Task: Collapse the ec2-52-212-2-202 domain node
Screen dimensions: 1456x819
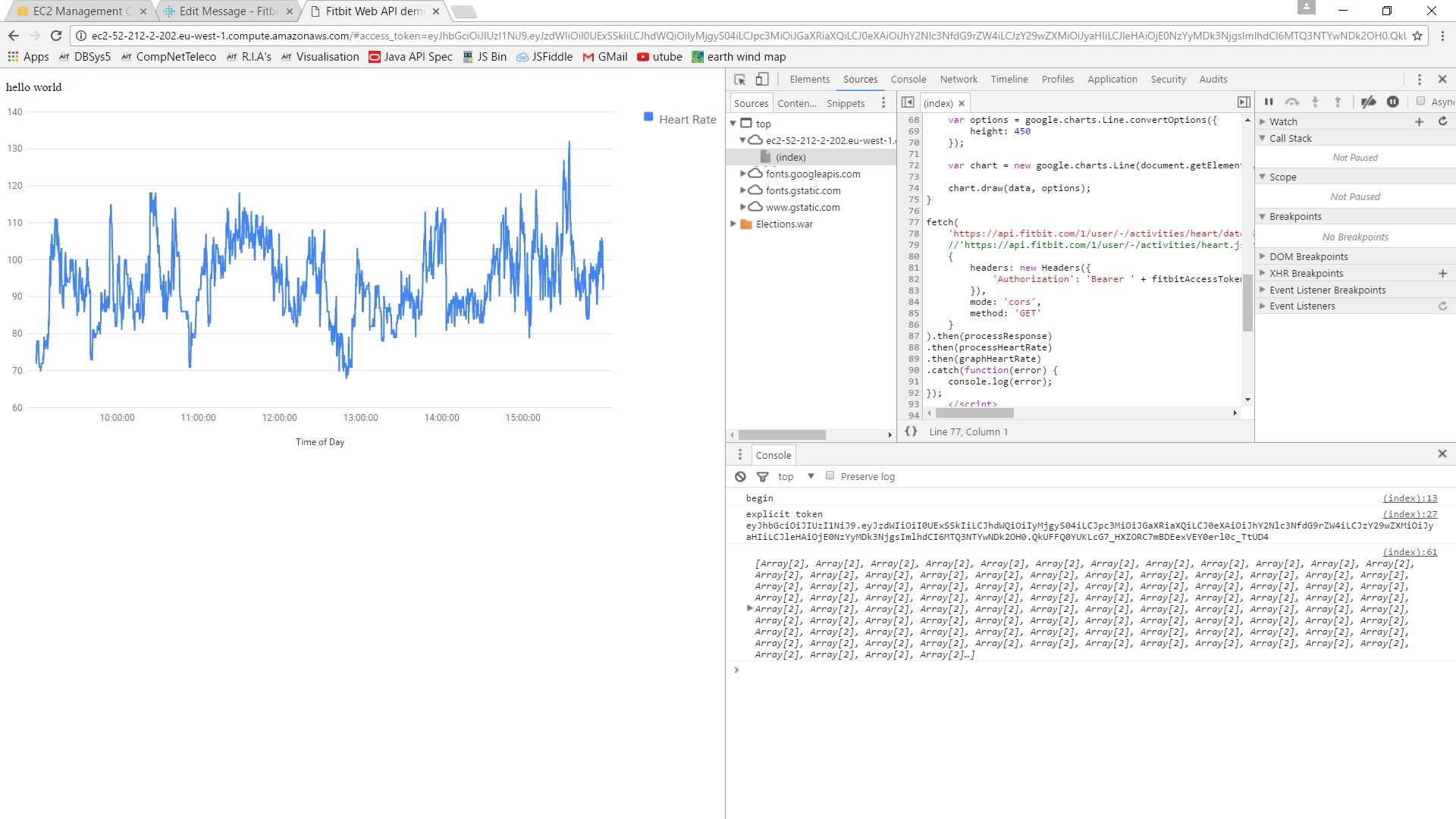Action: tap(742, 140)
